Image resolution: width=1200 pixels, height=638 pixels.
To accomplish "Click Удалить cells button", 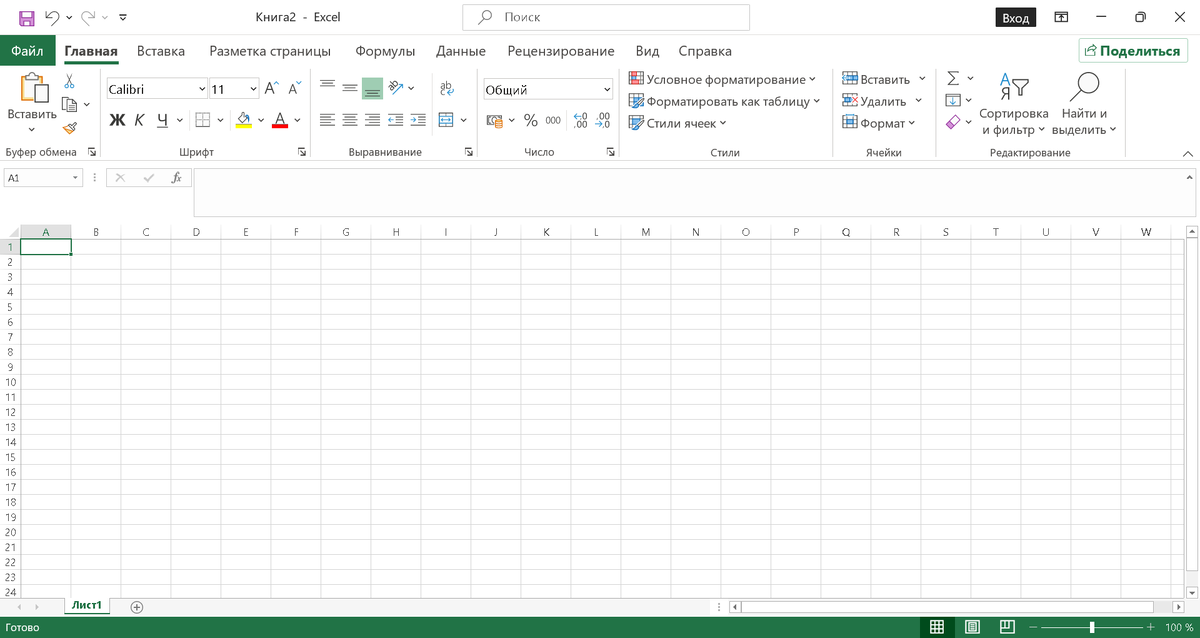I will 883,101.
